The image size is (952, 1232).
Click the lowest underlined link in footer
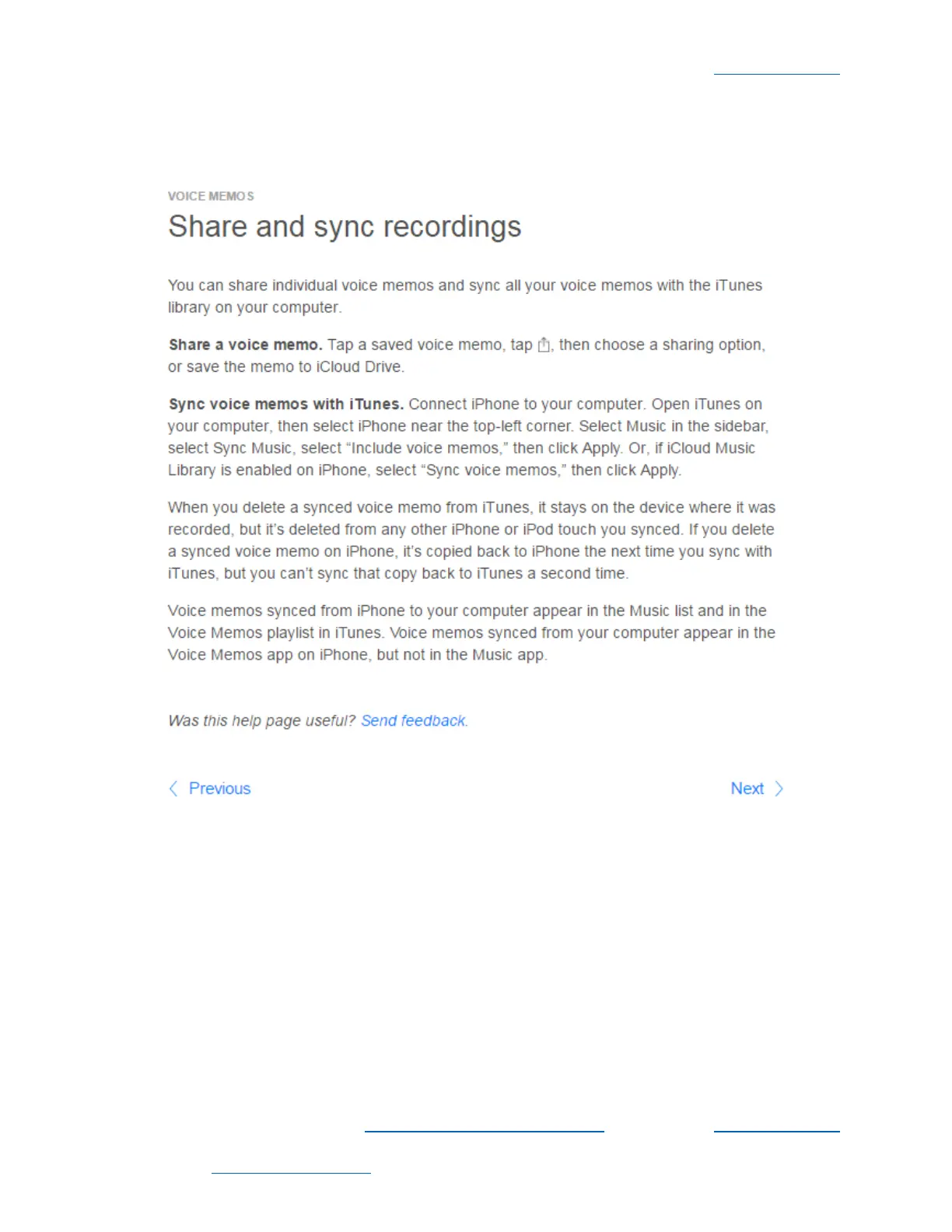tap(291, 1171)
